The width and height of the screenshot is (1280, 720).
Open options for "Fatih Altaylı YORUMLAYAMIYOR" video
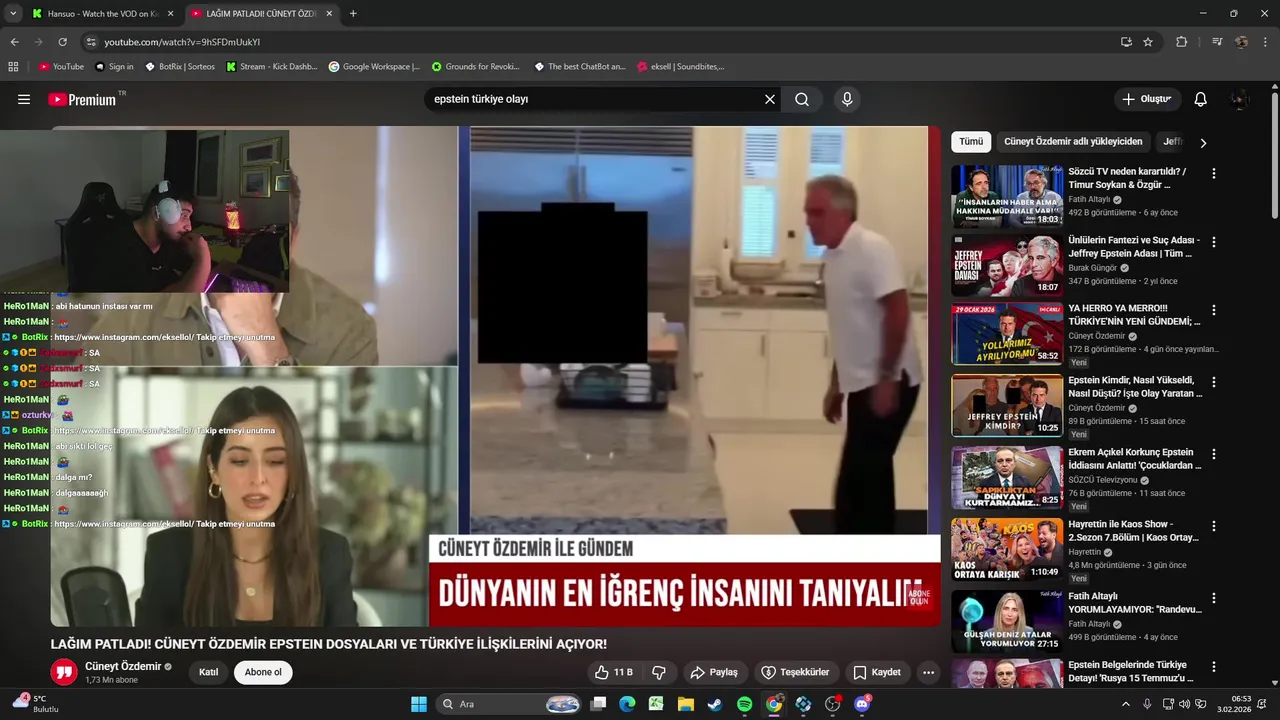[x=1214, y=598]
